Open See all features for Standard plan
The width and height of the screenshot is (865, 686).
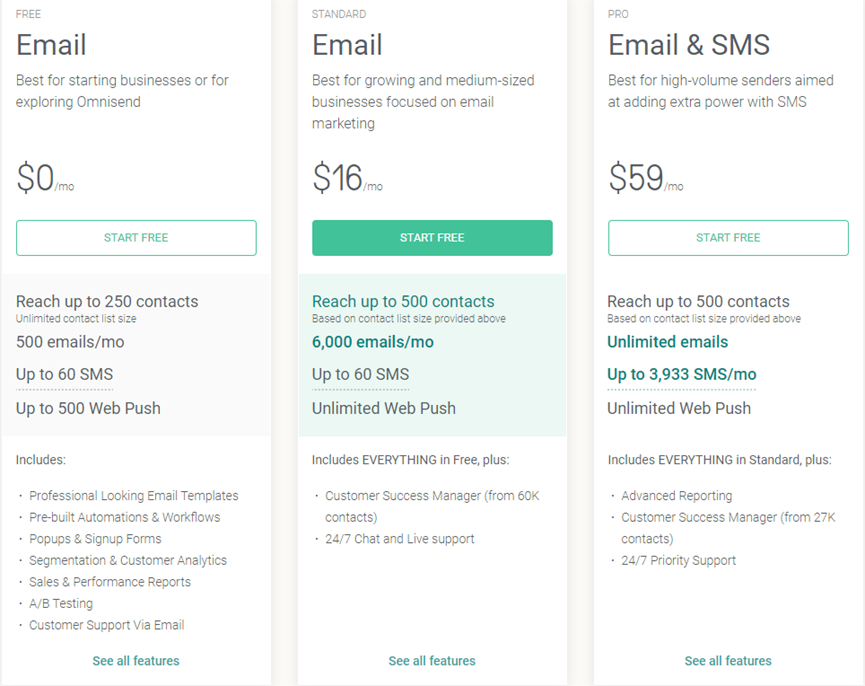click(x=432, y=661)
